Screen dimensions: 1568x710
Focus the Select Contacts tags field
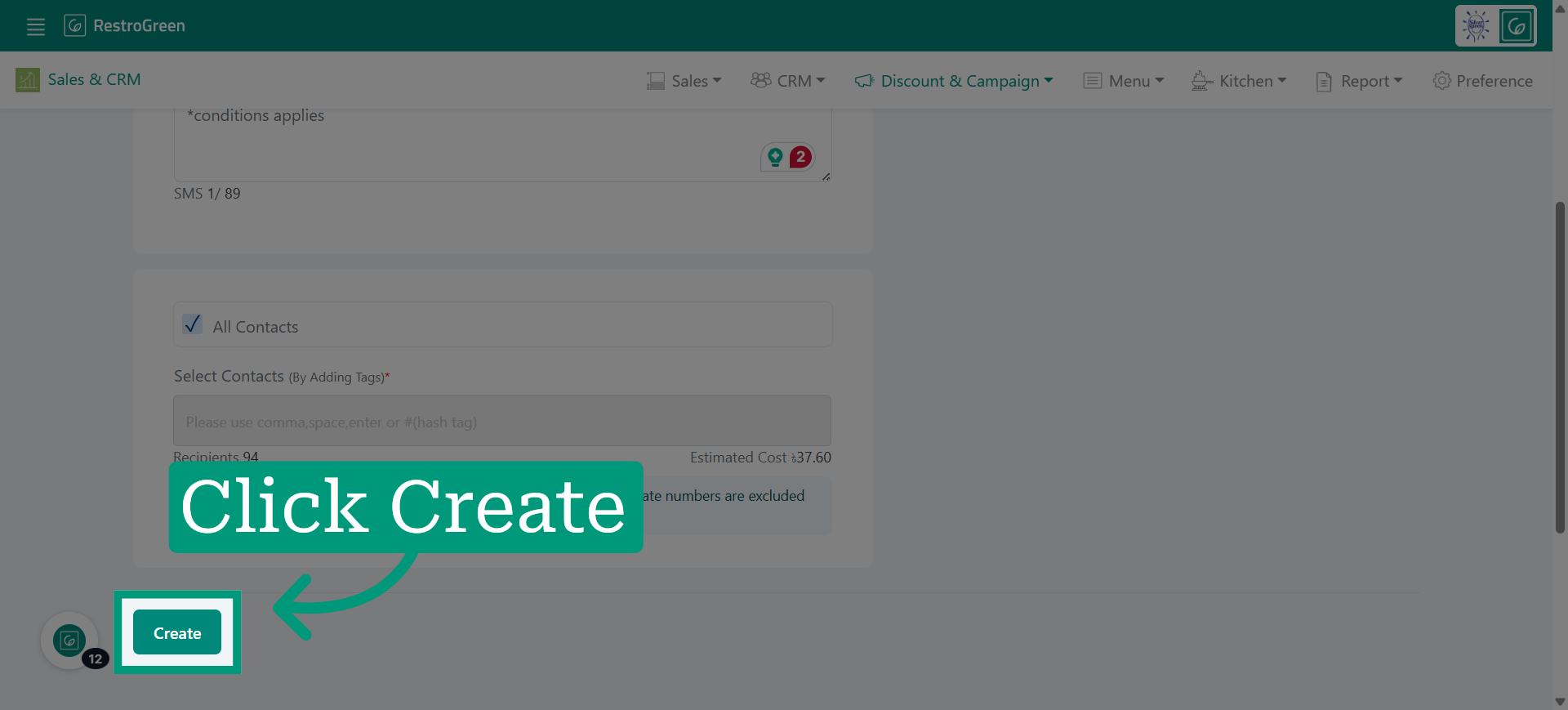(502, 421)
